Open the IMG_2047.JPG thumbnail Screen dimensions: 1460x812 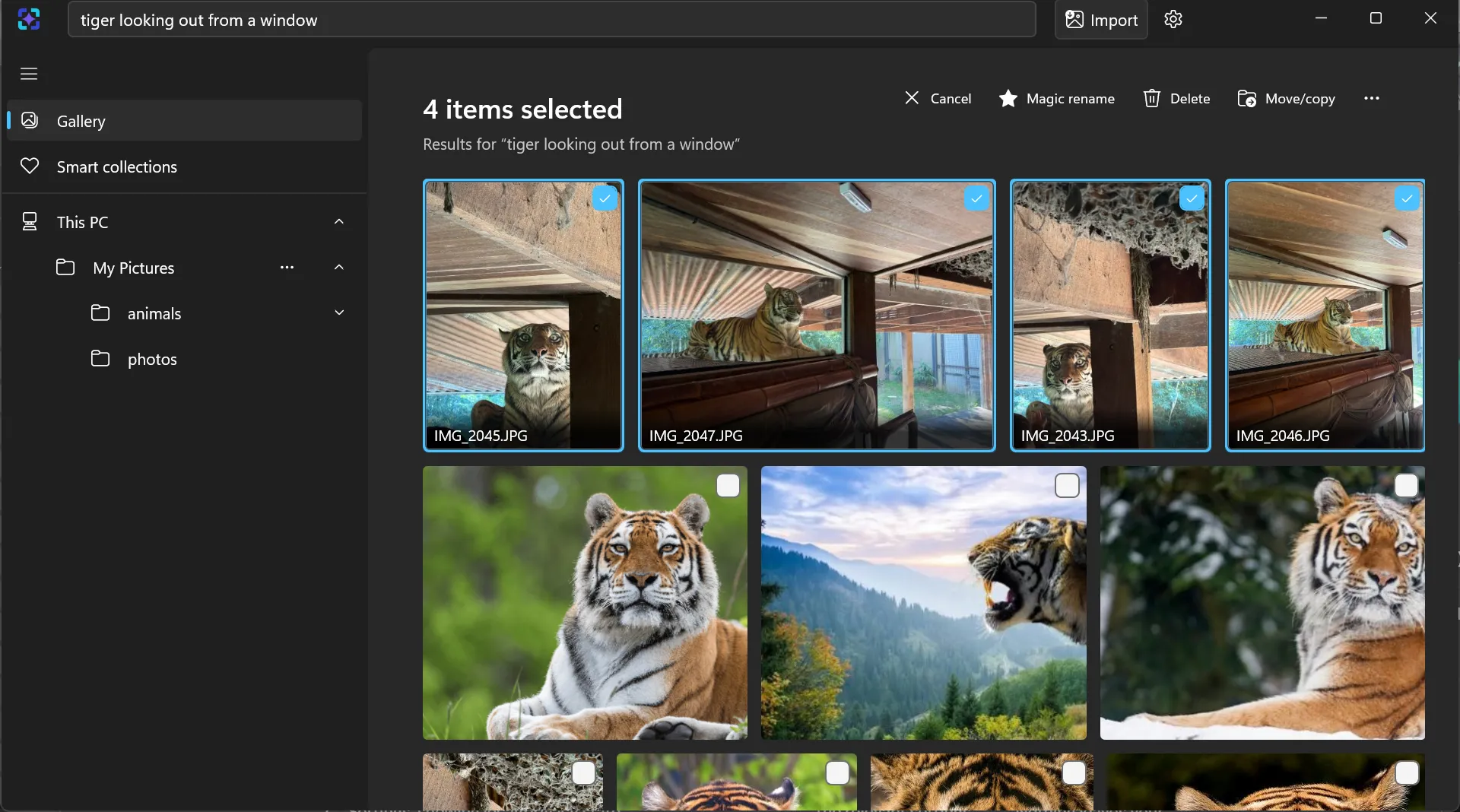click(x=817, y=316)
